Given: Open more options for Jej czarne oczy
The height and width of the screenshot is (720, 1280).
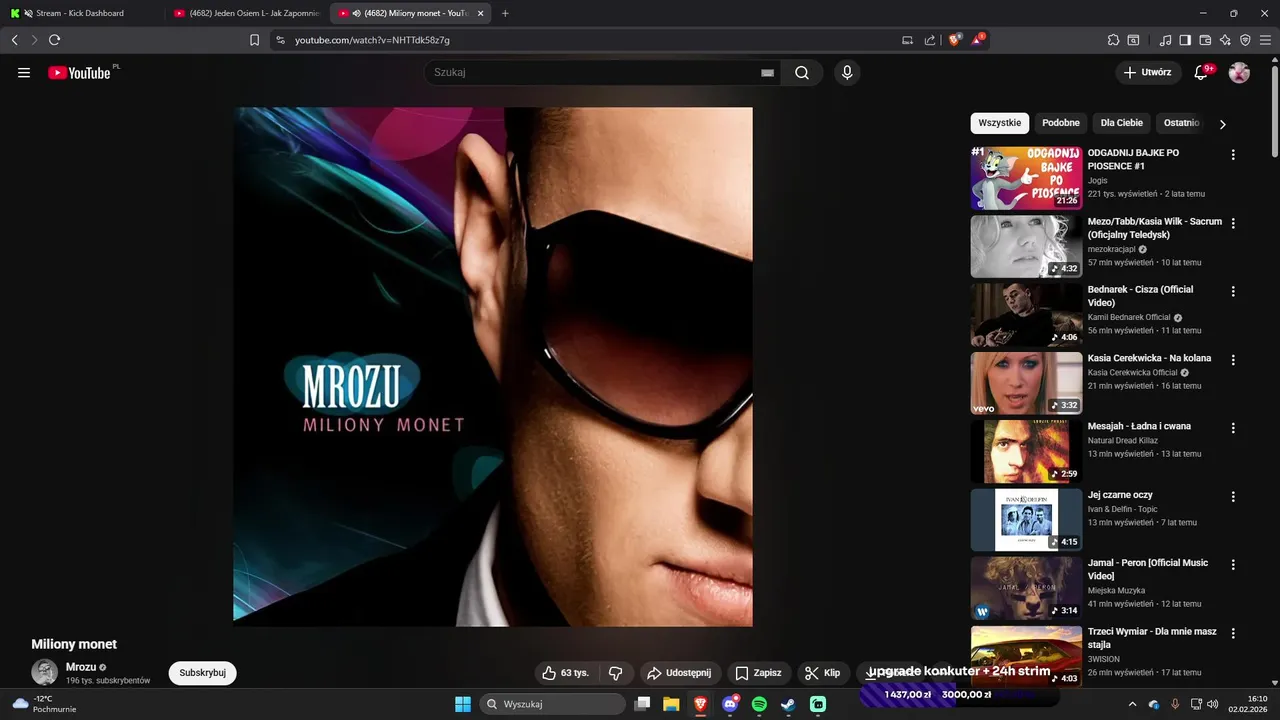Looking at the screenshot, I should pos(1233,497).
